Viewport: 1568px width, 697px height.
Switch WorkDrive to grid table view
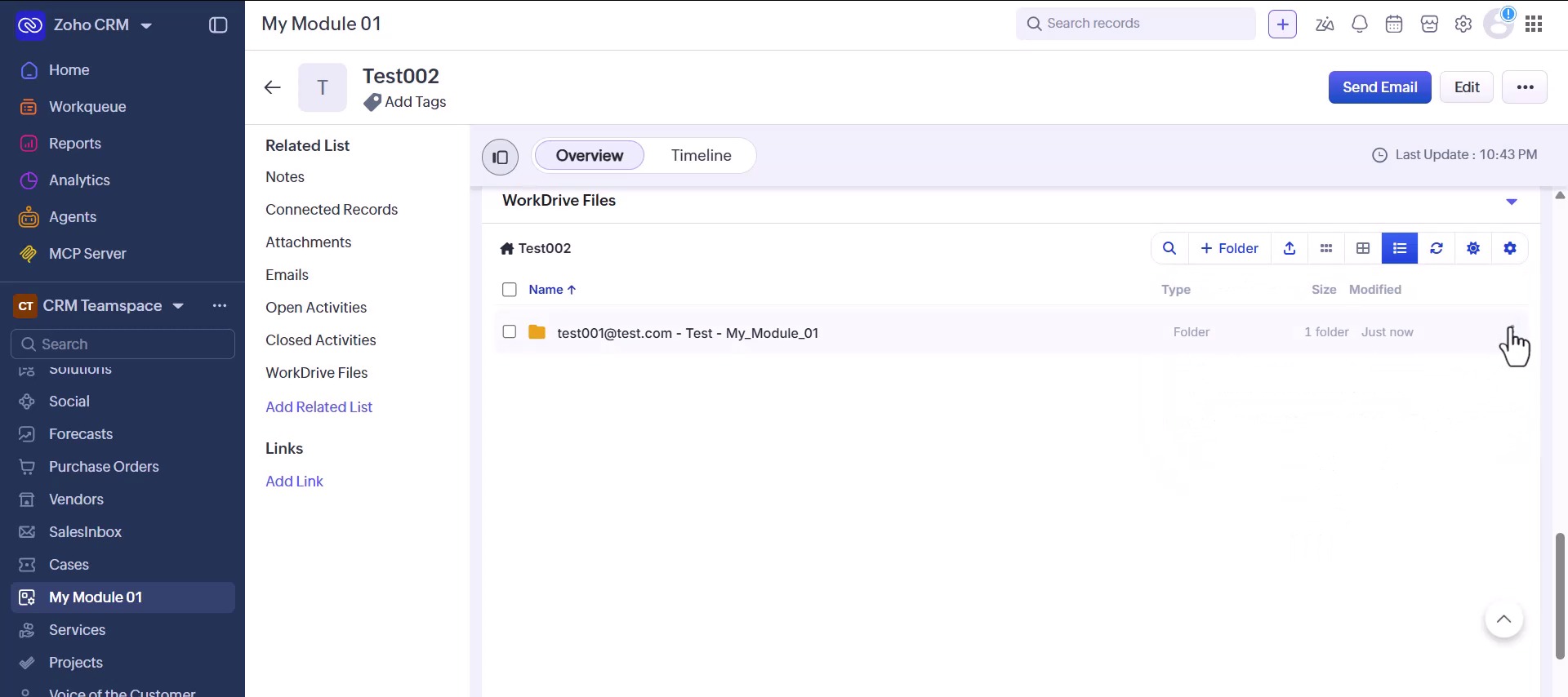(x=1363, y=248)
